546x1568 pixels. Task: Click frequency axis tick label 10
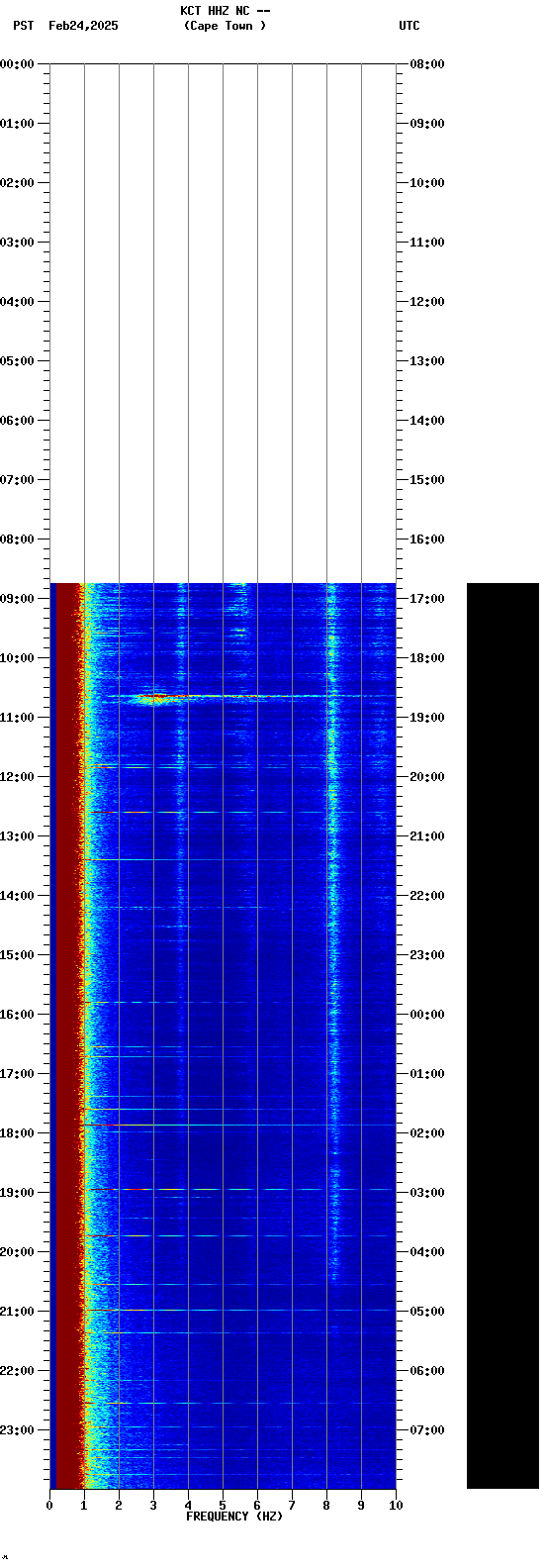point(396,1506)
